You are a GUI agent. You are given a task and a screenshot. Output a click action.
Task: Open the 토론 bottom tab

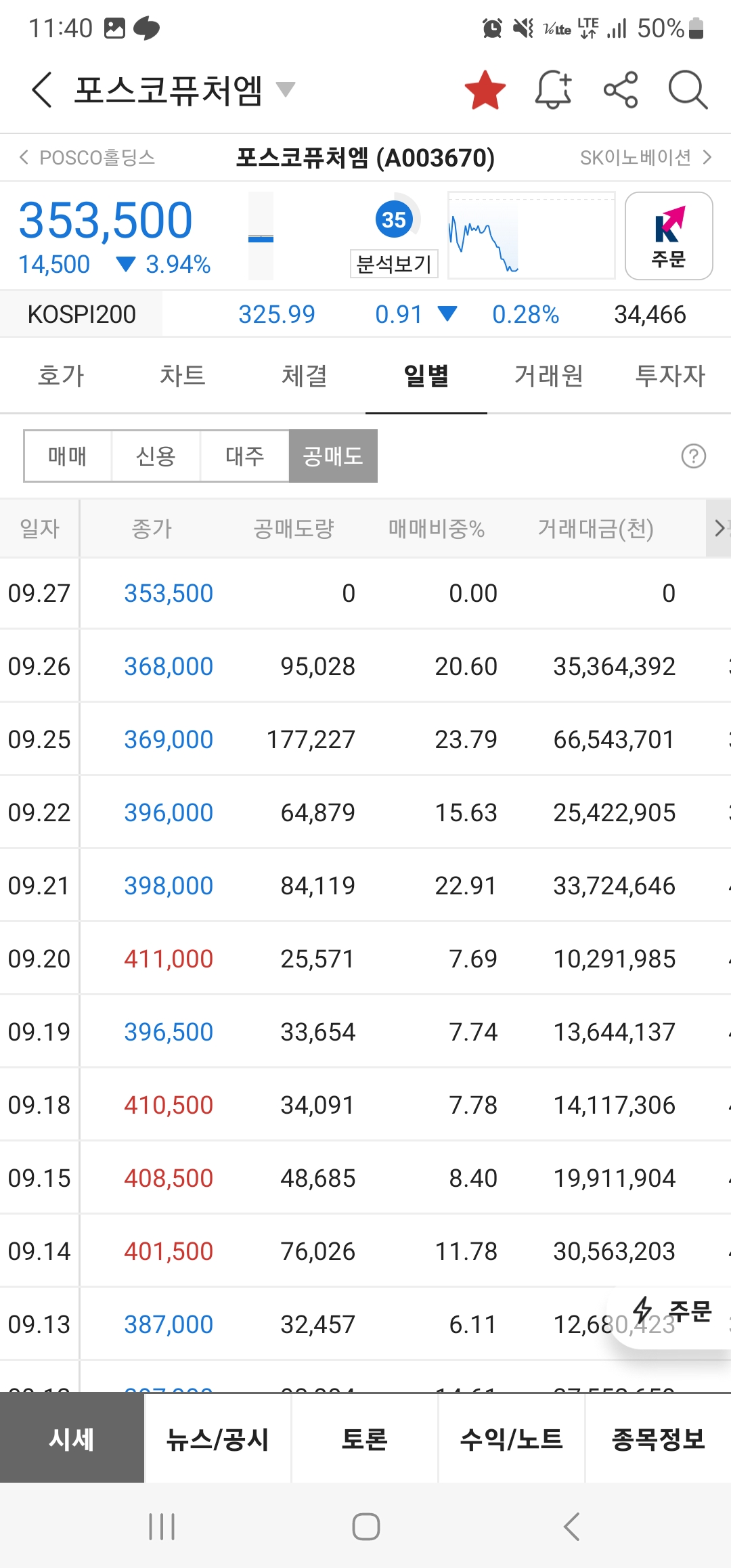(x=365, y=1439)
